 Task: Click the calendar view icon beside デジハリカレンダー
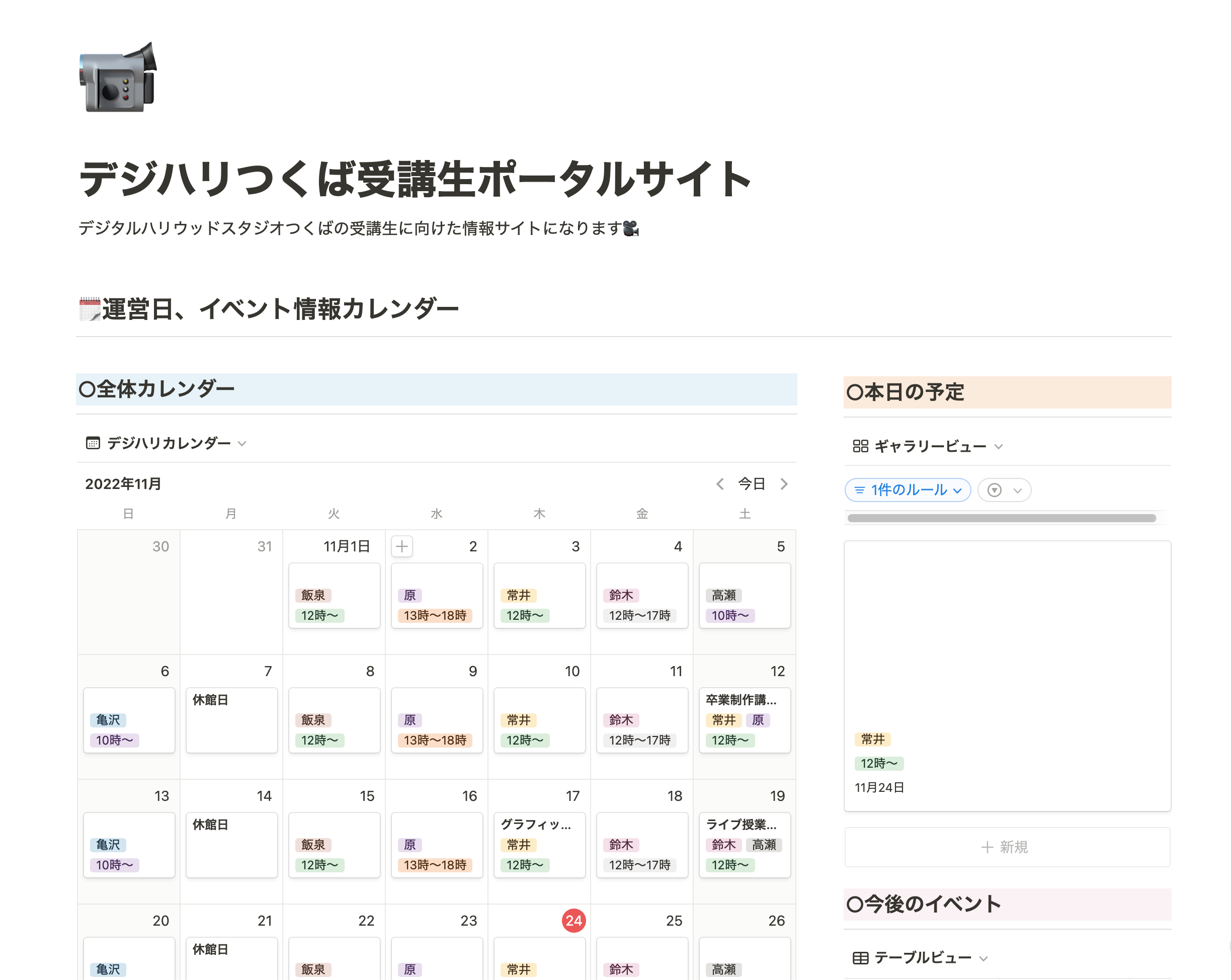click(x=93, y=443)
